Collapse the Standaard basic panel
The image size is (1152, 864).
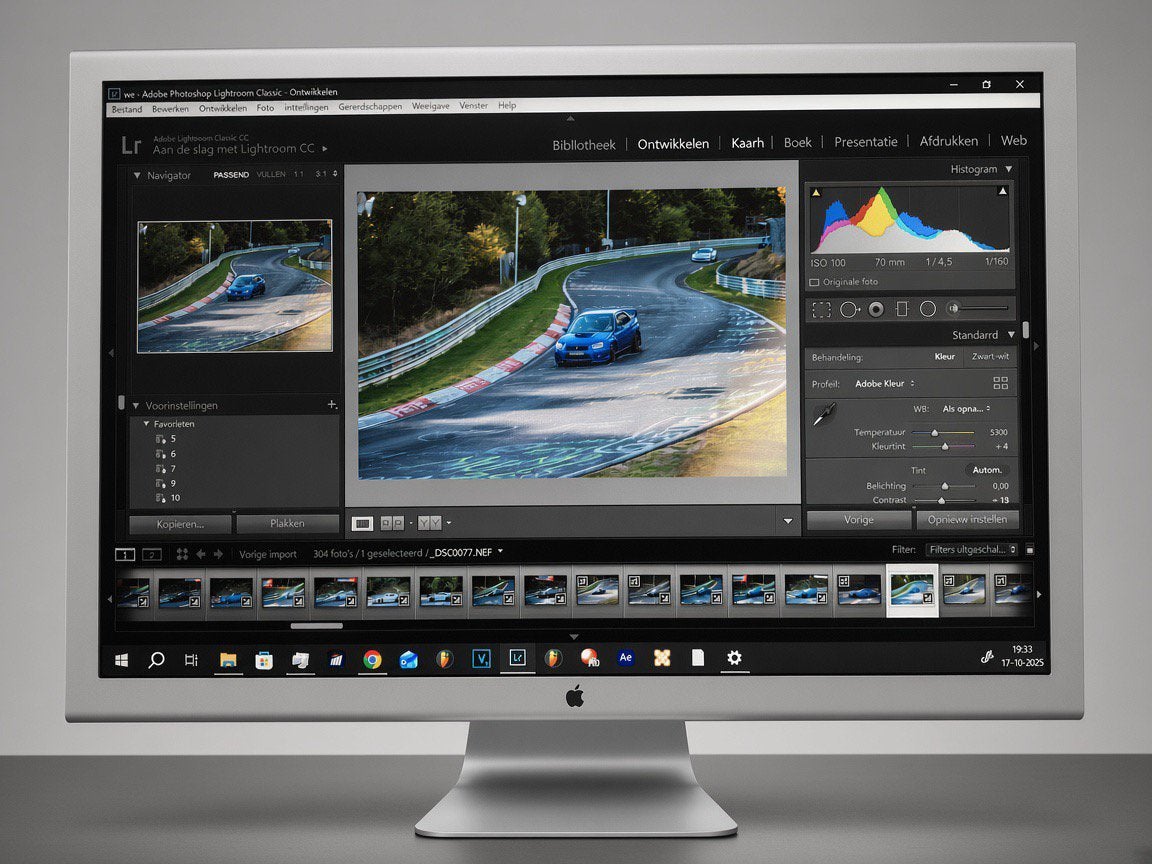tap(1012, 334)
